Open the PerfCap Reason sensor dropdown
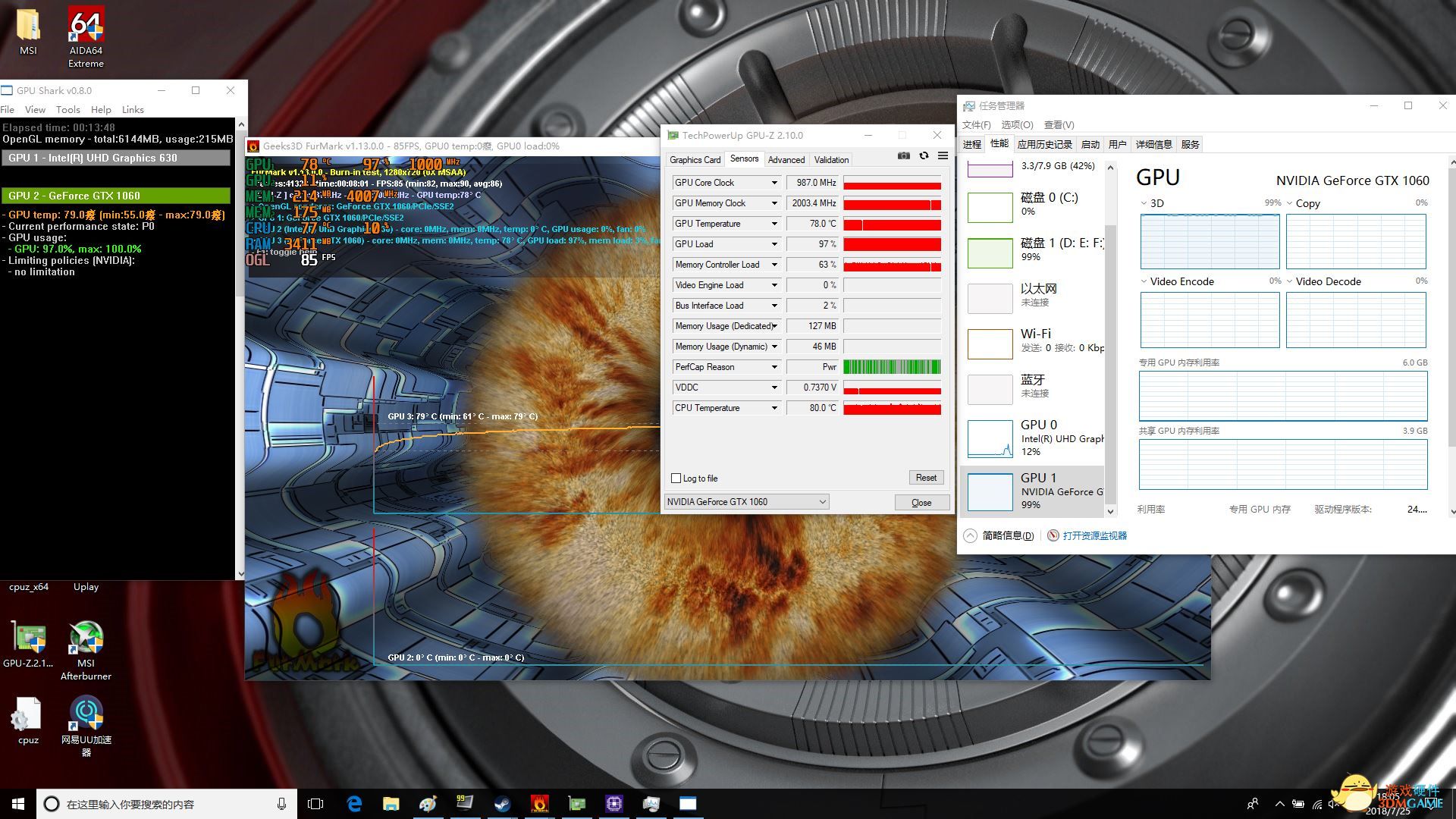 pos(774,367)
